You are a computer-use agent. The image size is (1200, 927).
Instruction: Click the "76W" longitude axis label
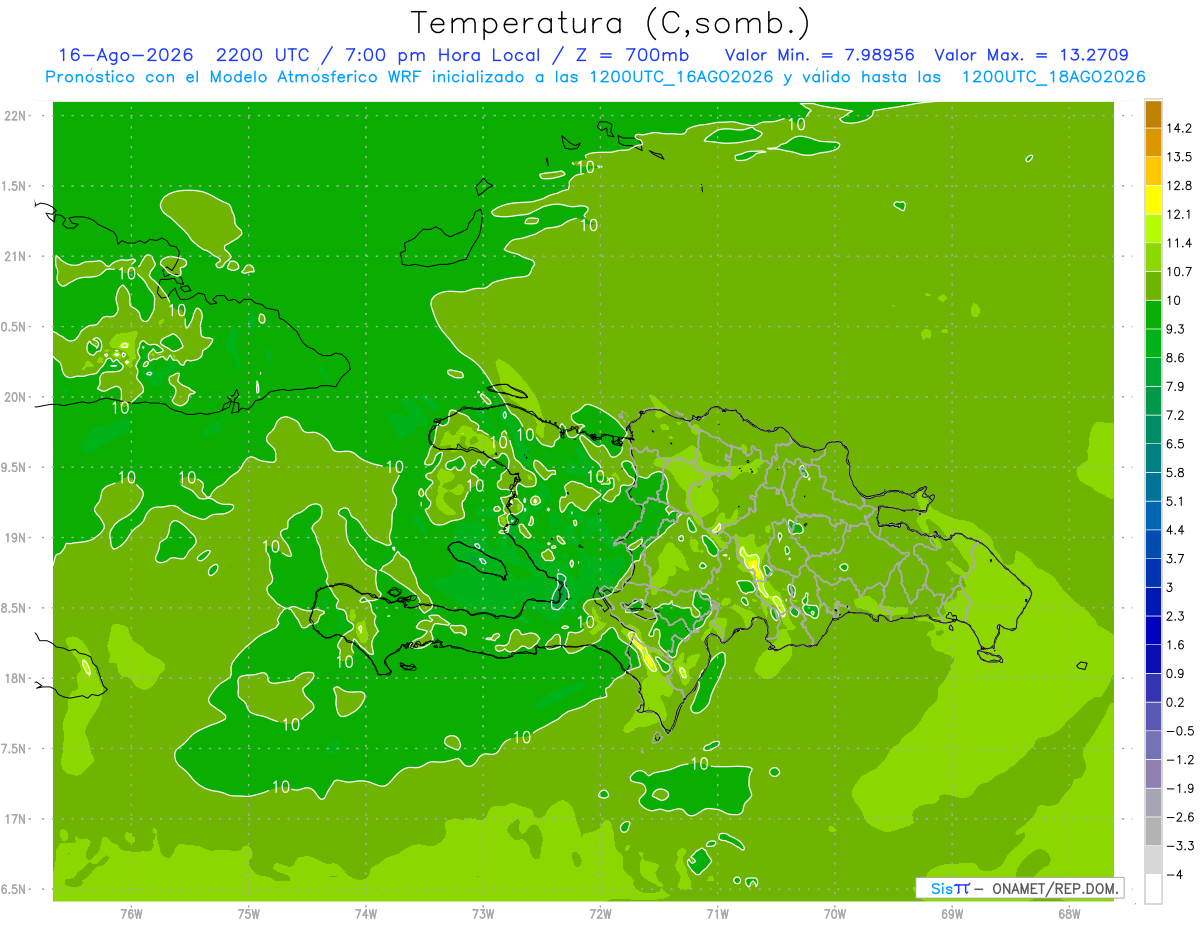(x=131, y=914)
